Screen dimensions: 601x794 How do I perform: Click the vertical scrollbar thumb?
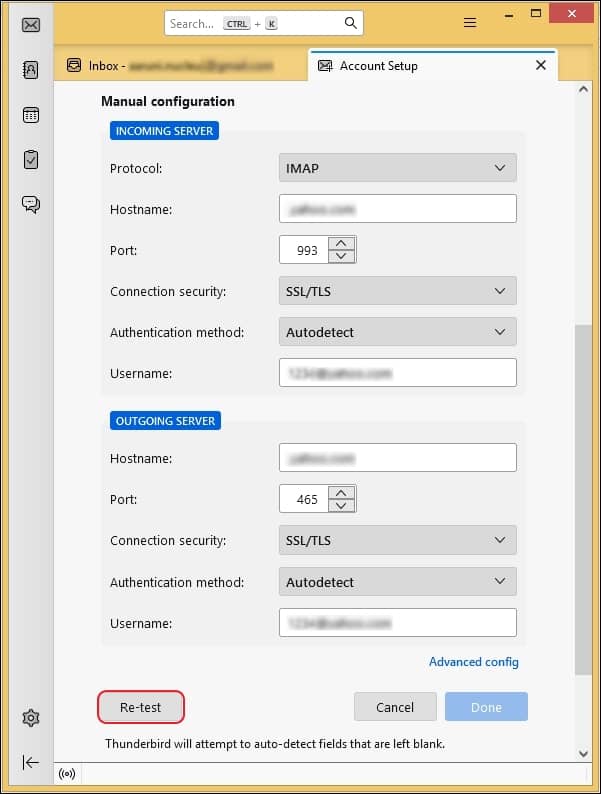[583, 499]
